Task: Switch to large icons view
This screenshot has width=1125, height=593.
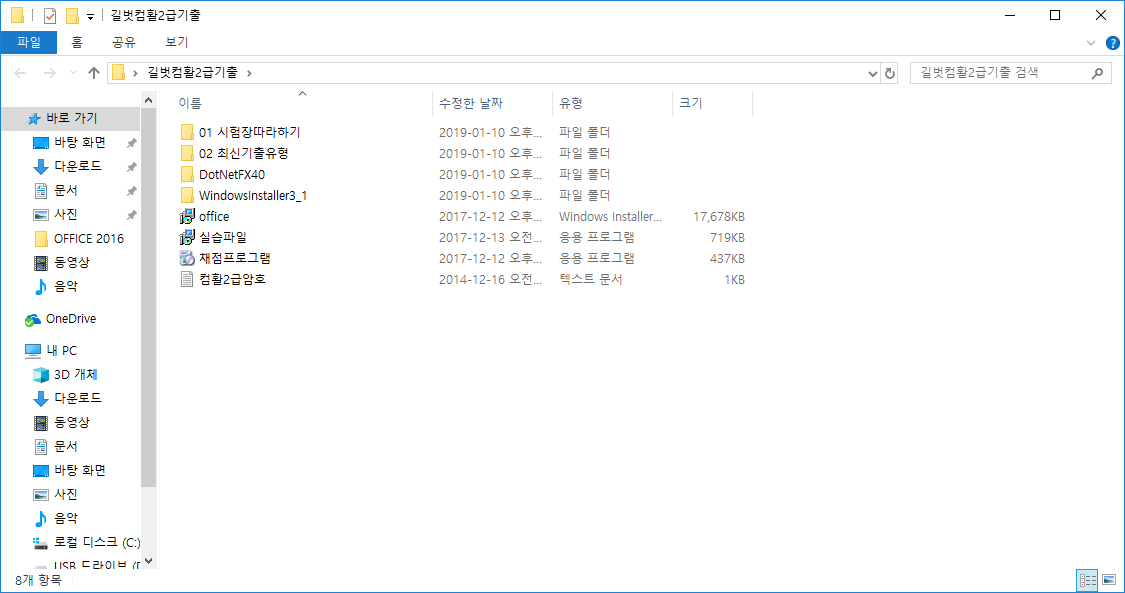Action: (1108, 580)
